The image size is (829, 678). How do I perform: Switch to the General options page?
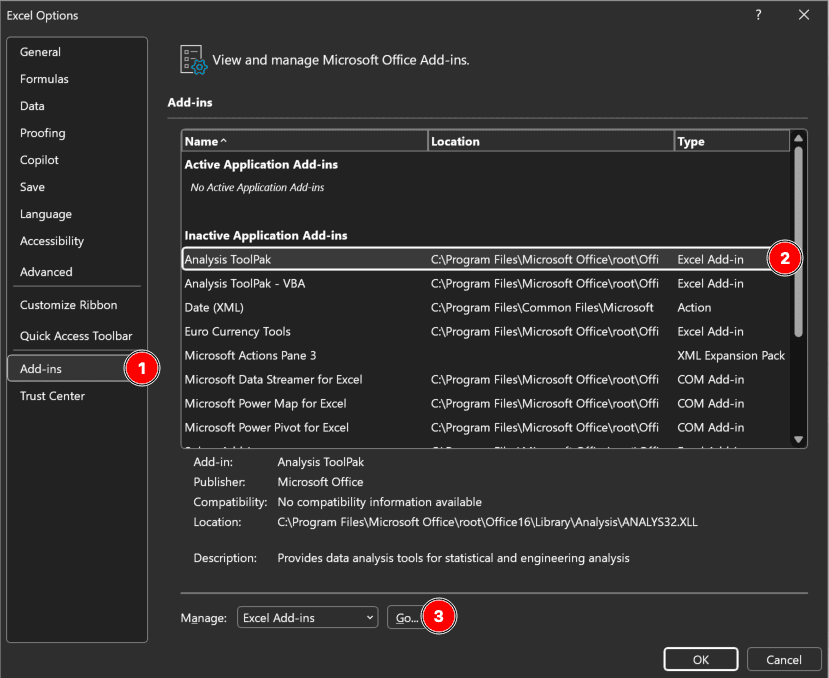(x=41, y=51)
